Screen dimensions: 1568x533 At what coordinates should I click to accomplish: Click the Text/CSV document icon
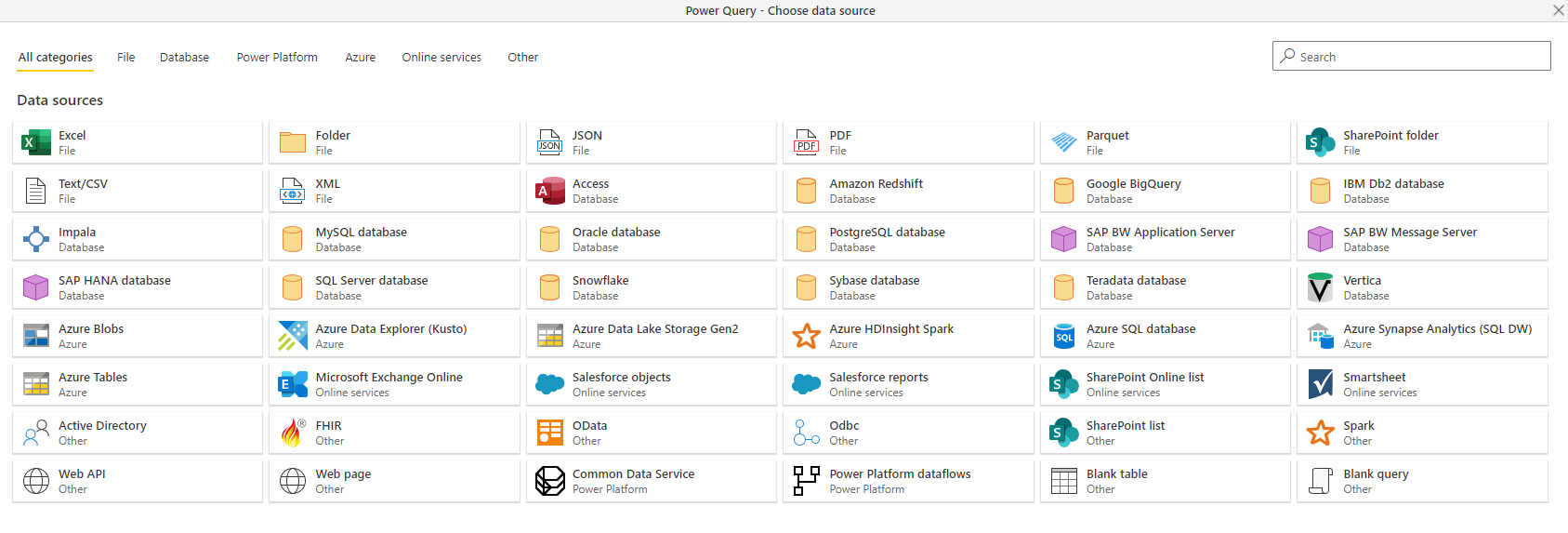click(35, 191)
